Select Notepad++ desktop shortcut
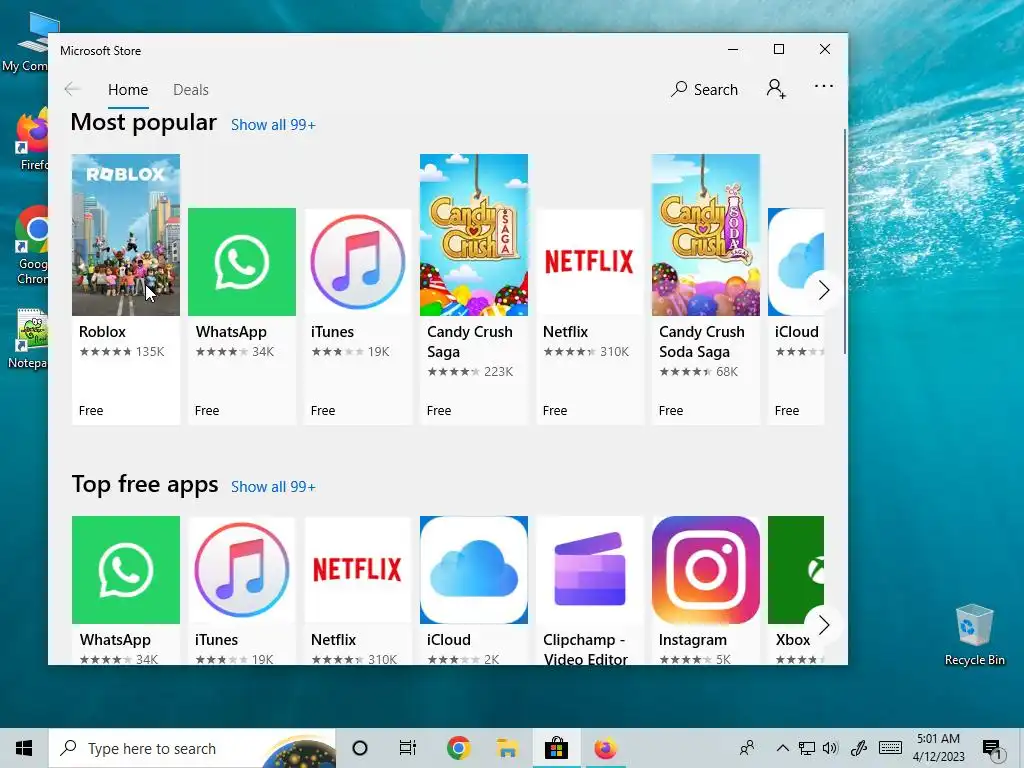 [30, 340]
